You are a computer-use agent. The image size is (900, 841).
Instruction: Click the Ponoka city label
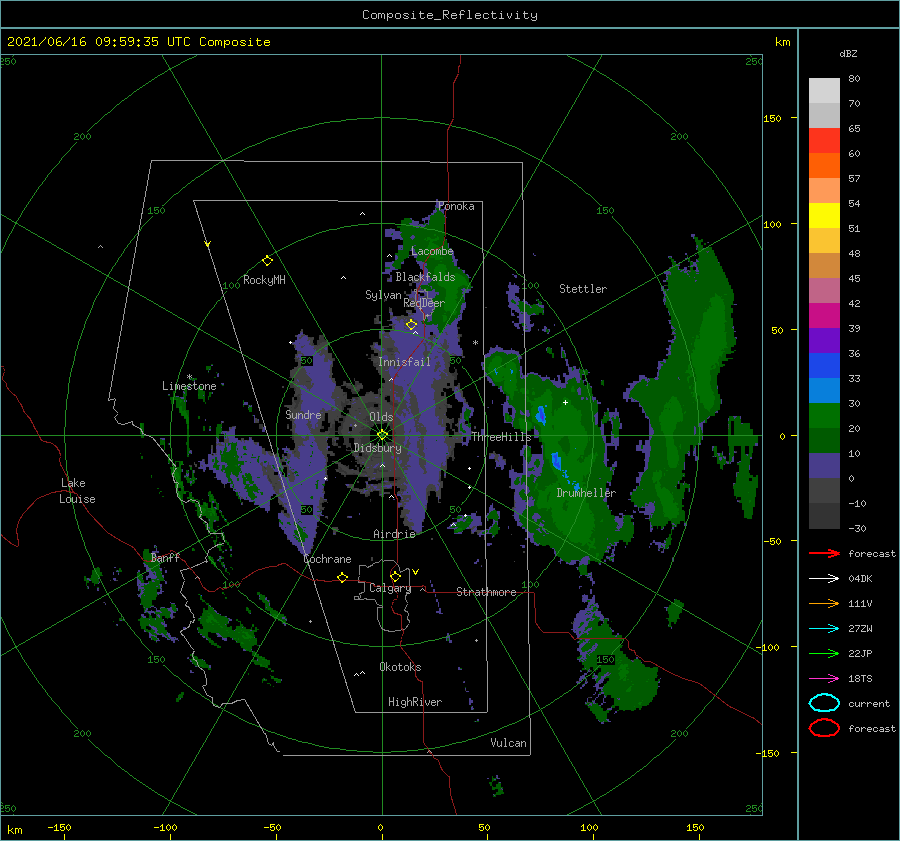456,206
